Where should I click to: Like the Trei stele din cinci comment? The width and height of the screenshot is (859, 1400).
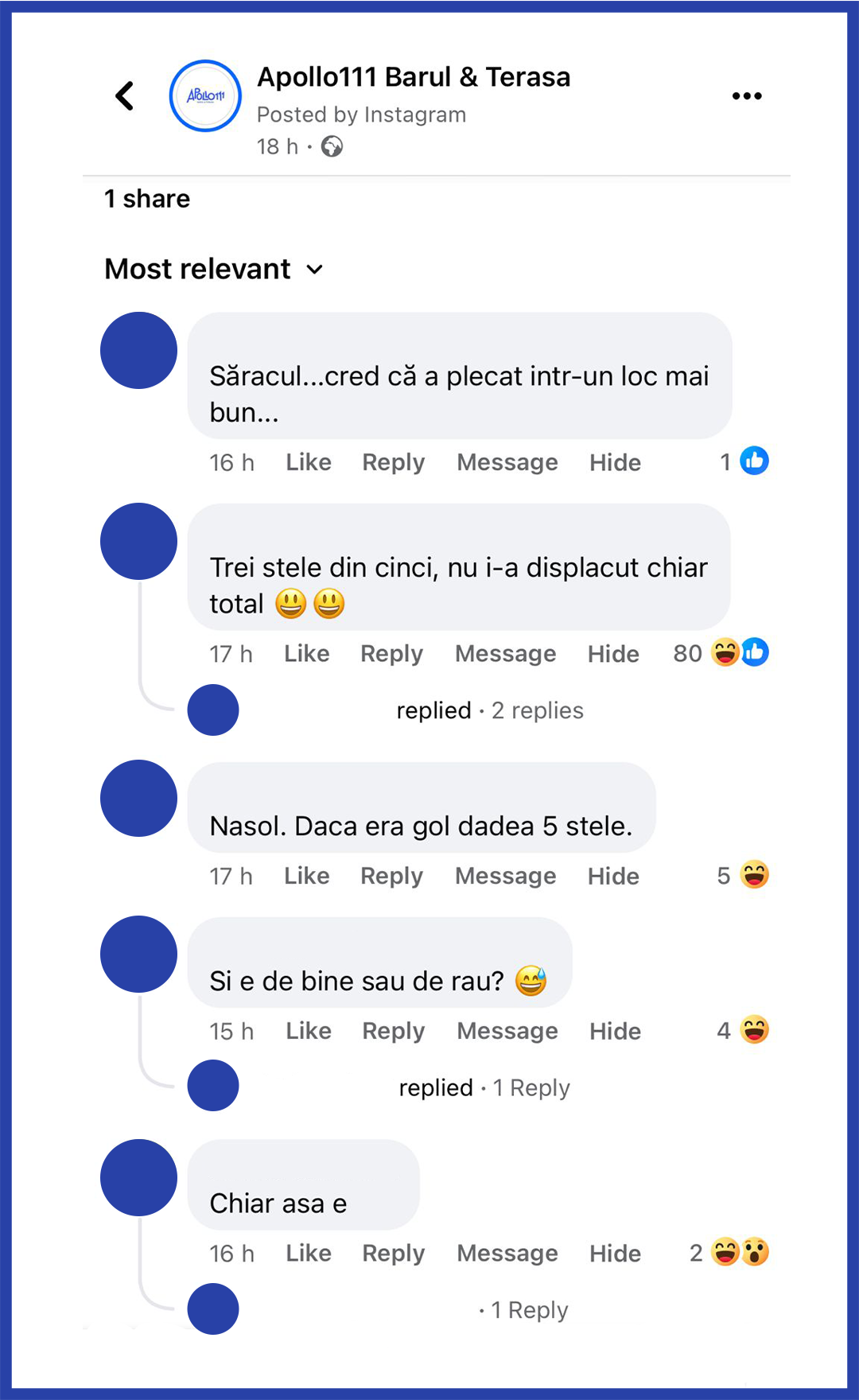click(x=306, y=654)
